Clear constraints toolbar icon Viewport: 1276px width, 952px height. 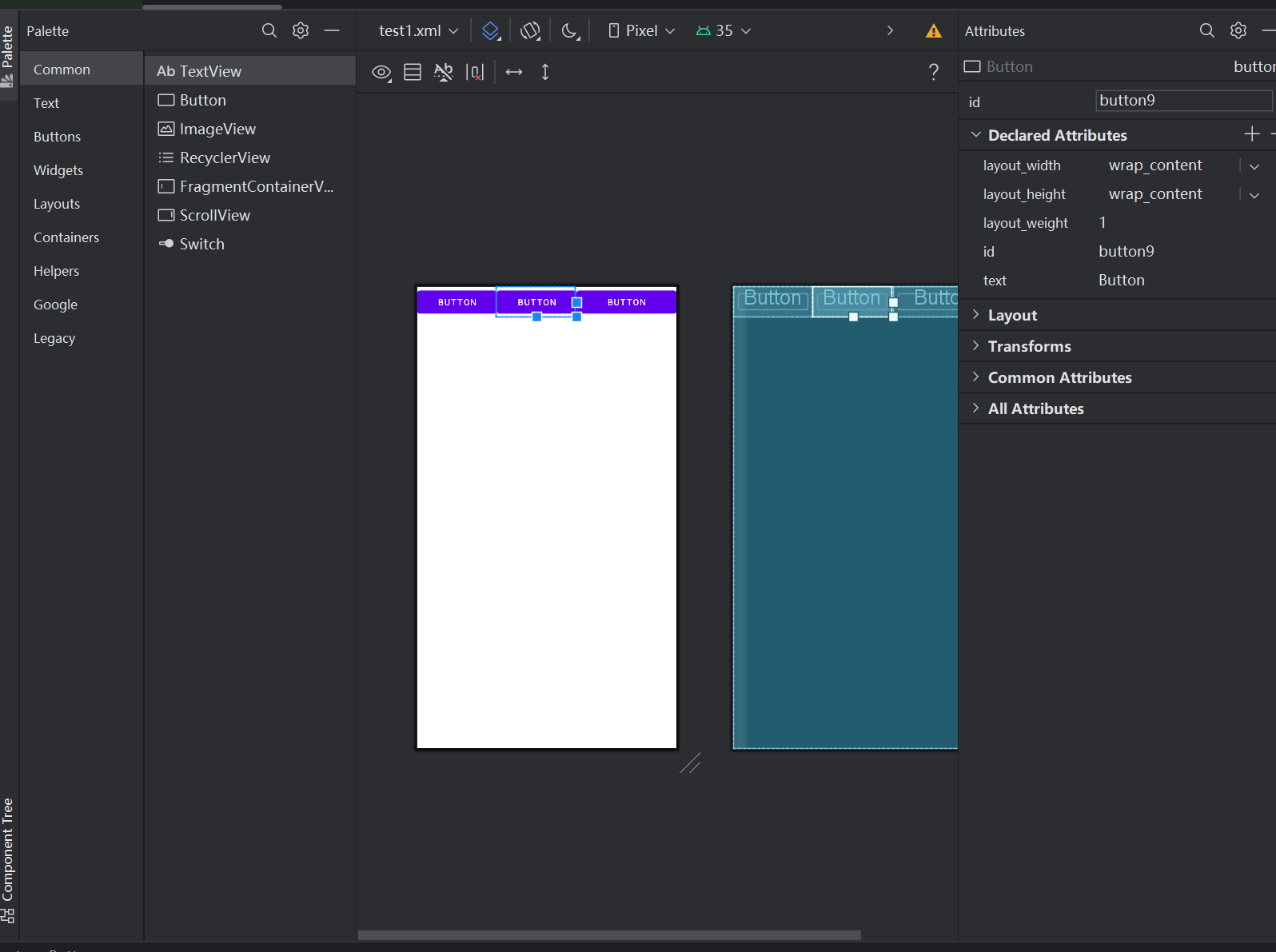click(x=475, y=72)
